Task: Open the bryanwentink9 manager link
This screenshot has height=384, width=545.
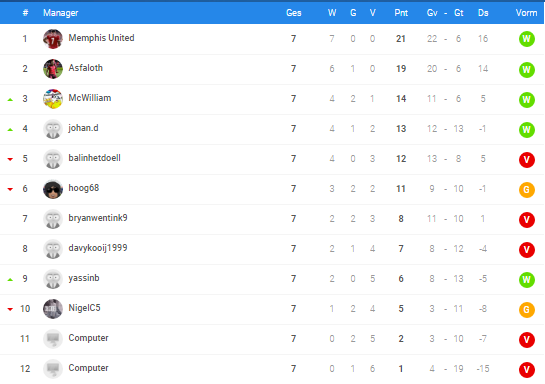Action: [98, 218]
